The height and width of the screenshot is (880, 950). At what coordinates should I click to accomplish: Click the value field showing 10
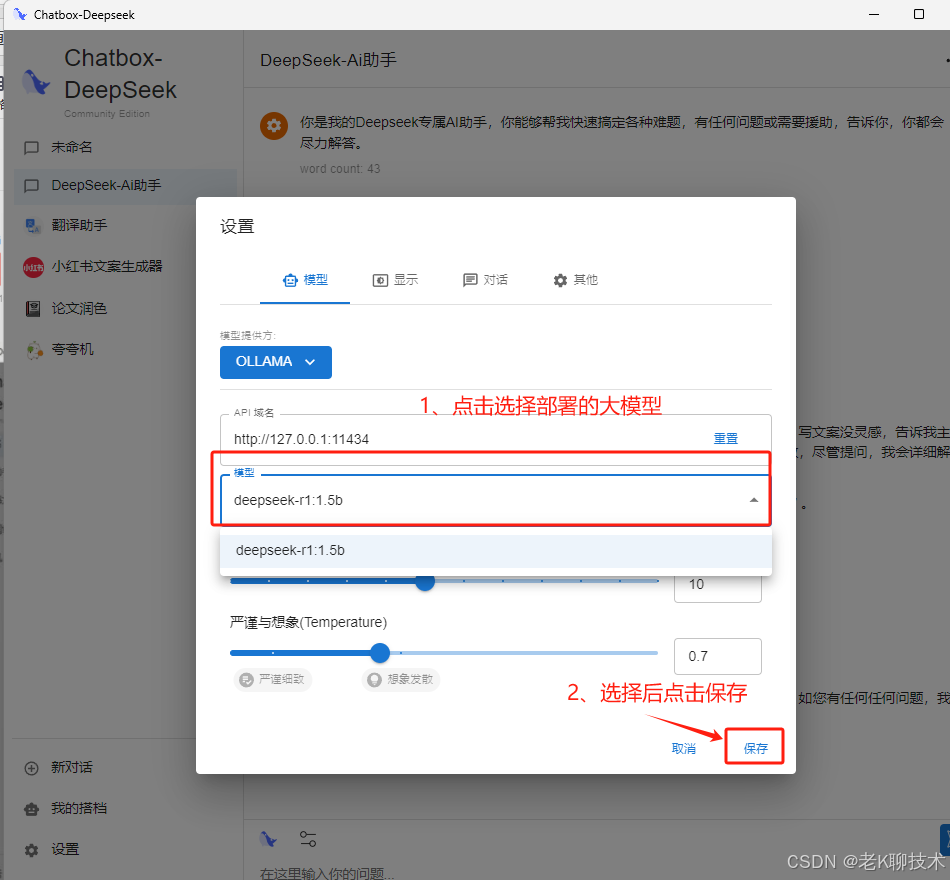[717, 585]
